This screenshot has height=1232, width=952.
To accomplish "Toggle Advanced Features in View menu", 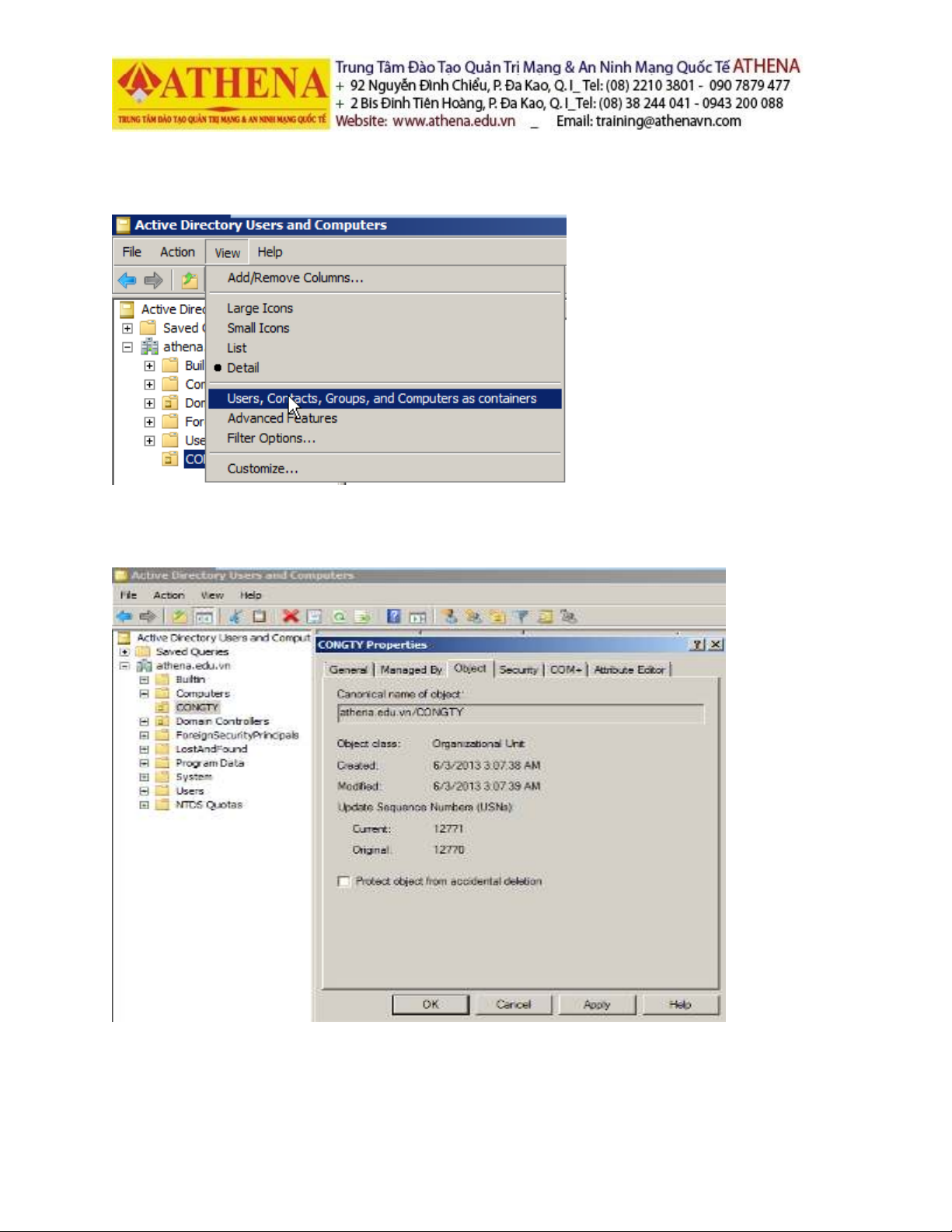I will tap(282, 418).
